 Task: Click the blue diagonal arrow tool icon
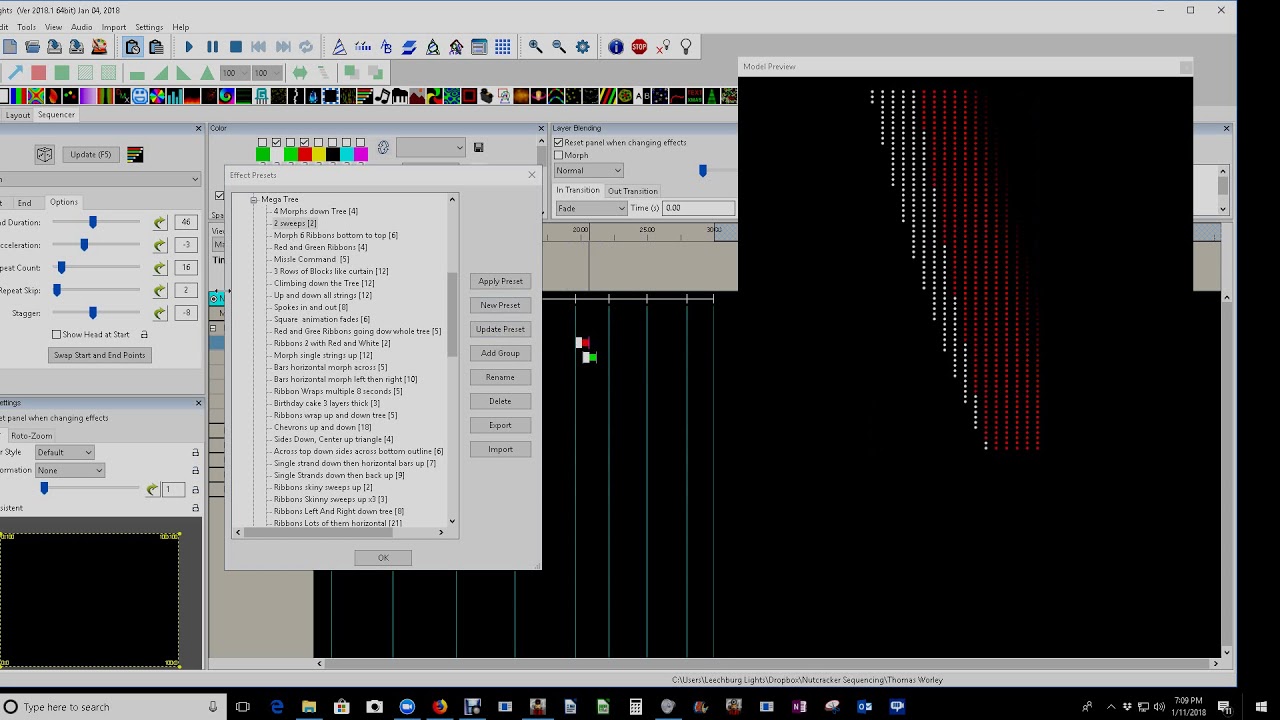click(15, 73)
